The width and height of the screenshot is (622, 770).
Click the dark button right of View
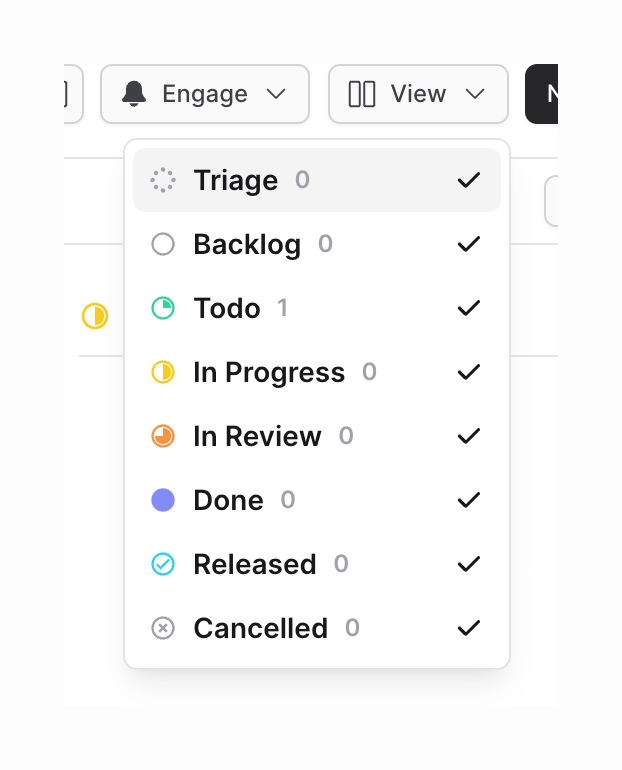click(x=542, y=94)
